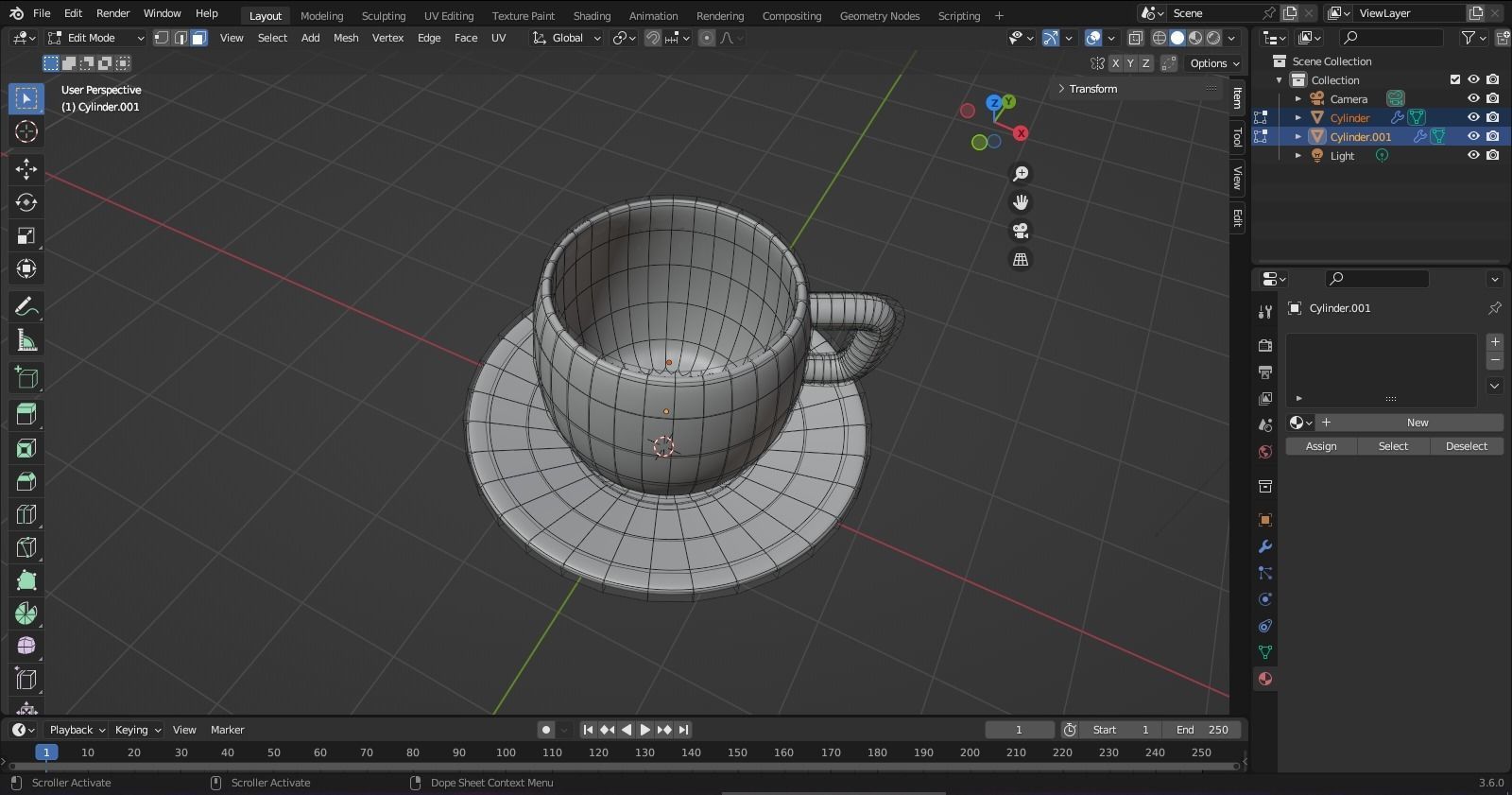Open Options dropdown in viewport
This screenshot has height=795, width=1512.
1214,63
